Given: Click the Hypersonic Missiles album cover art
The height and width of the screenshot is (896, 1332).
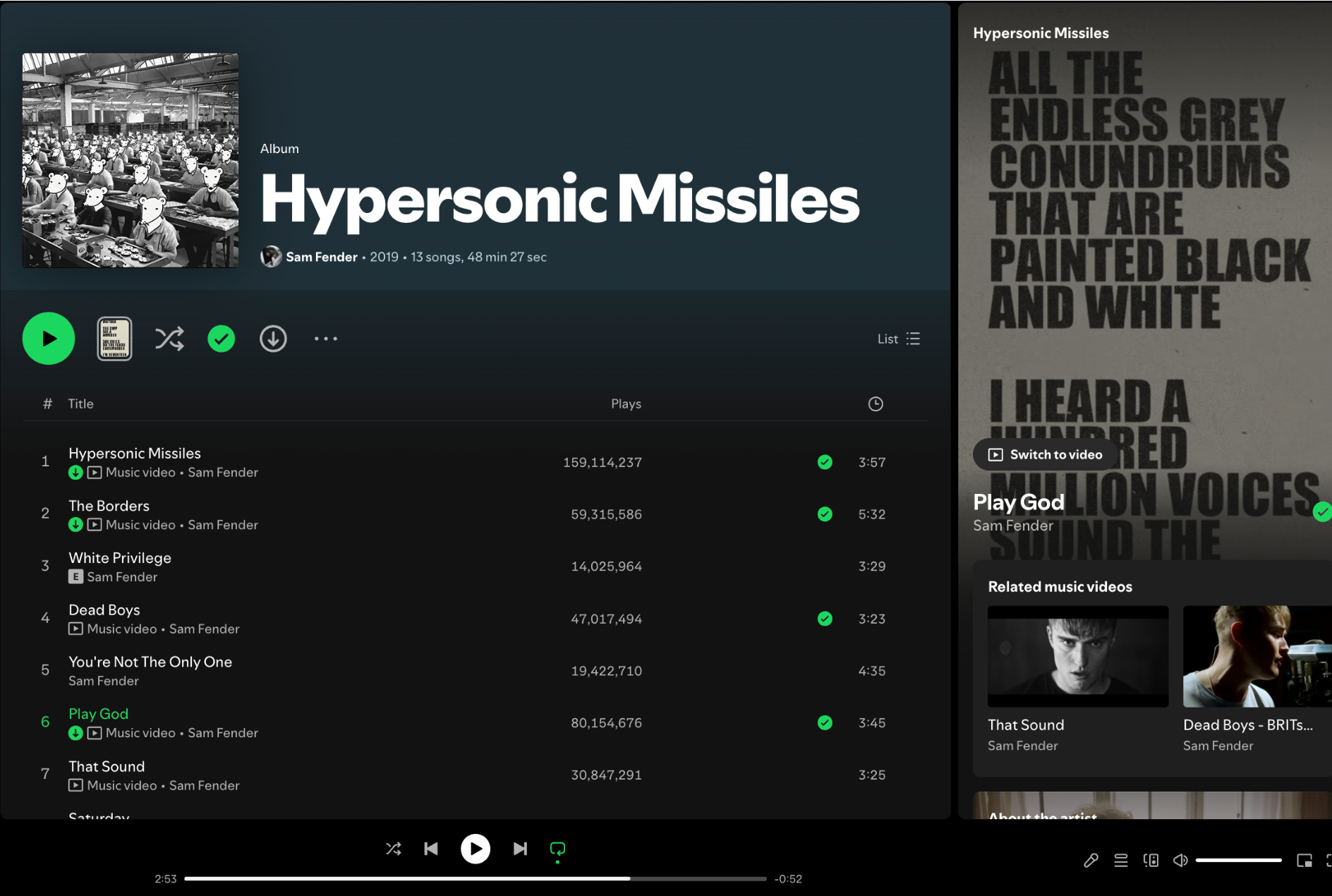Looking at the screenshot, I should [131, 160].
